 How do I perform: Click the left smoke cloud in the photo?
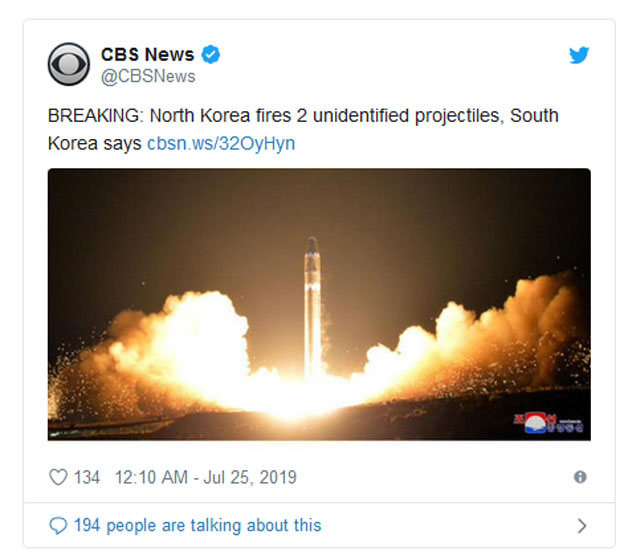coord(178,348)
